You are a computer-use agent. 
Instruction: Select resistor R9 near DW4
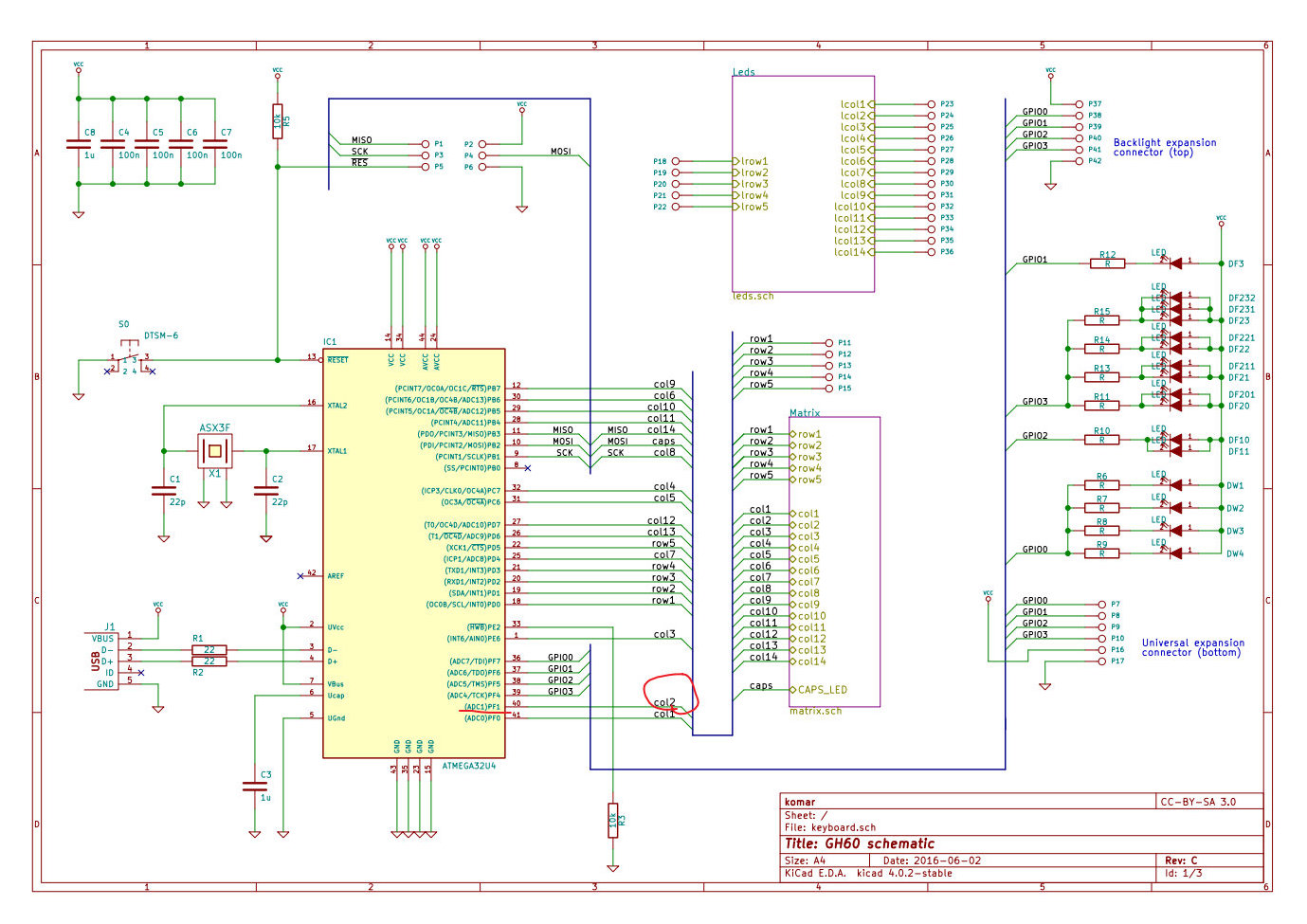(1101, 552)
